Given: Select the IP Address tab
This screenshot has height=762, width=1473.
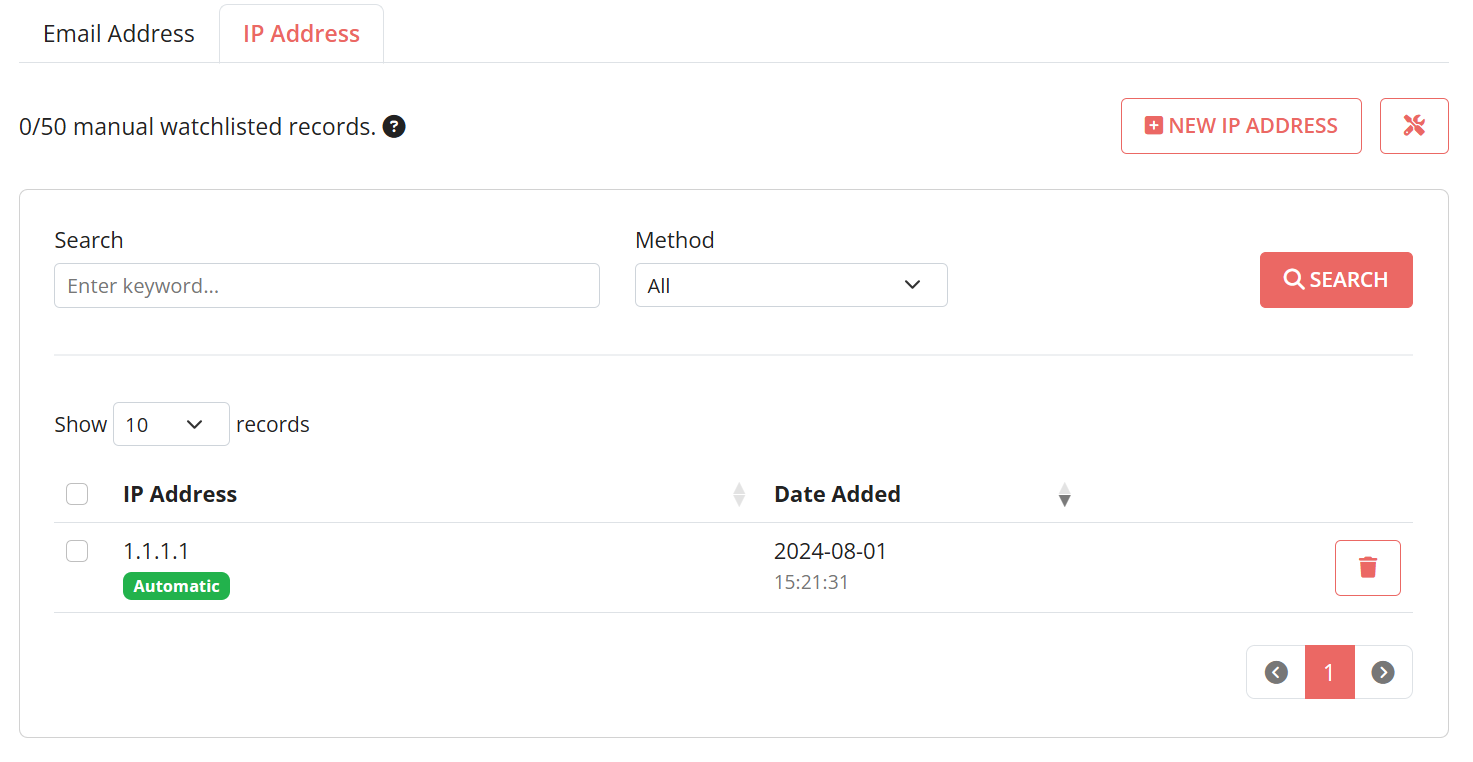Looking at the screenshot, I should pyautogui.click(x=301, y=33).
